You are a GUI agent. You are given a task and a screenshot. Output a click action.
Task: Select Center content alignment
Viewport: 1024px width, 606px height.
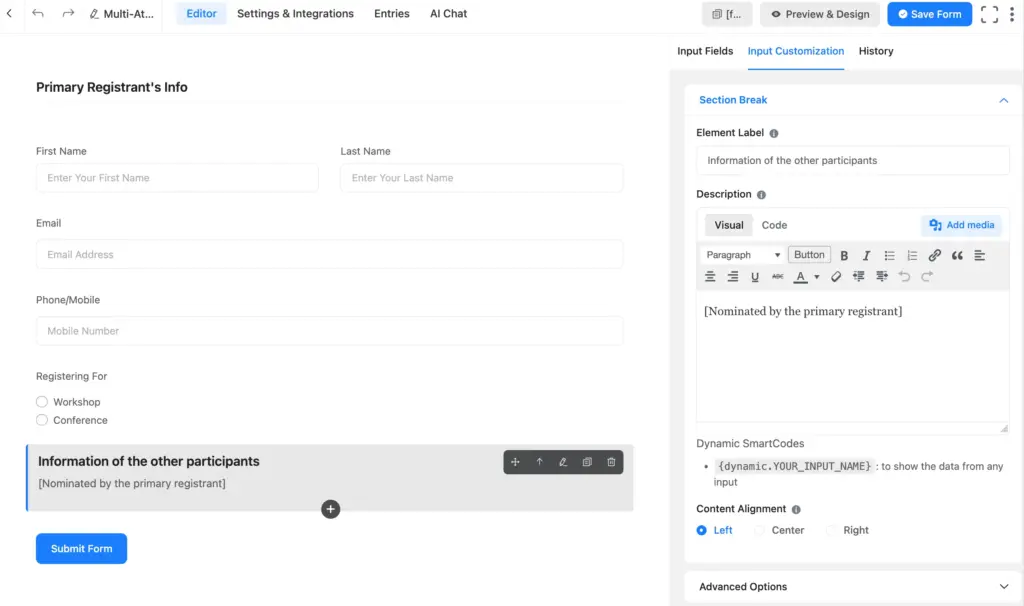click(759, 530)
